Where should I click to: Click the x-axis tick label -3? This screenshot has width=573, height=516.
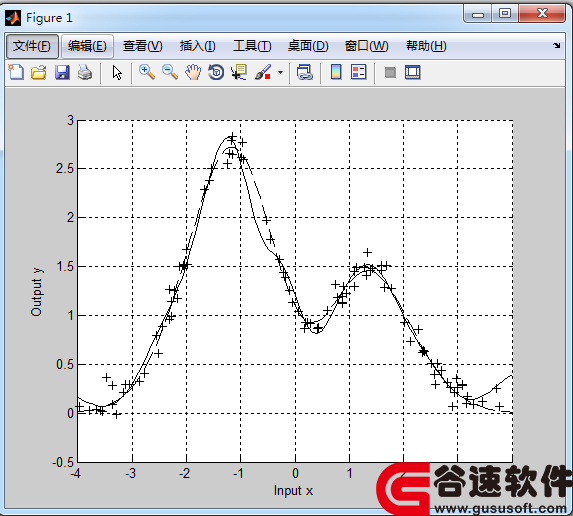pyautogui.click(x=130, y=474)
